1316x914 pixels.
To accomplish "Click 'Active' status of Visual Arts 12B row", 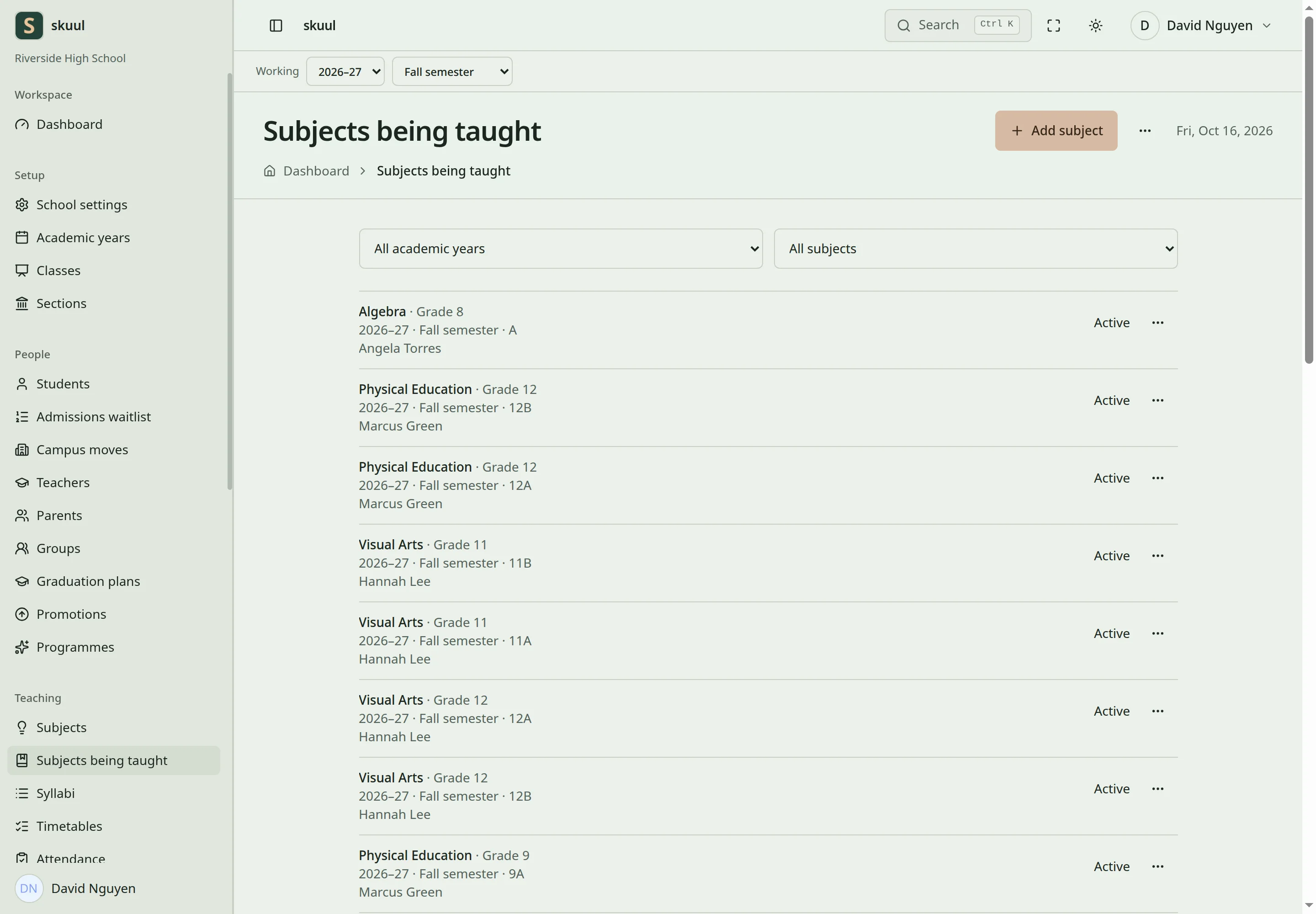I will (x=1111, y=789).
